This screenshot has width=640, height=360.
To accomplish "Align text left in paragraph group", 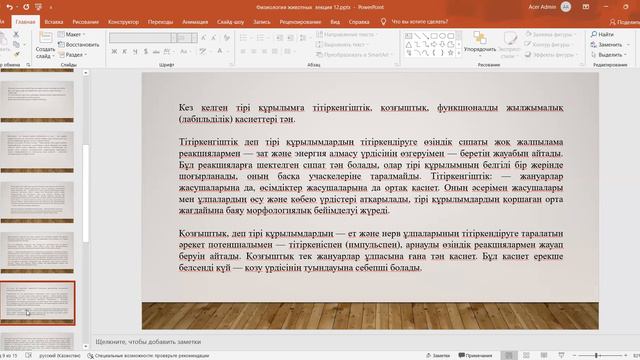I will 243,51.
